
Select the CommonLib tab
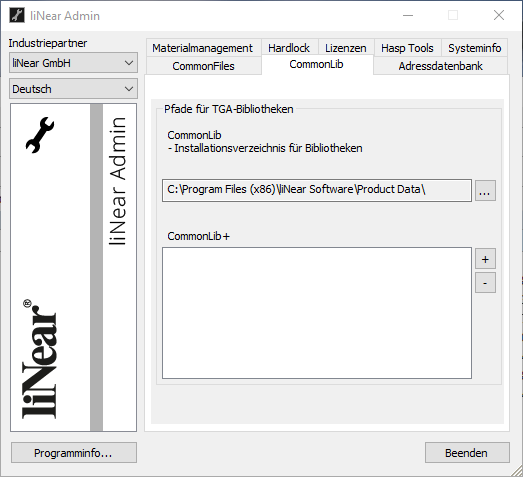[x=317, y=64]
